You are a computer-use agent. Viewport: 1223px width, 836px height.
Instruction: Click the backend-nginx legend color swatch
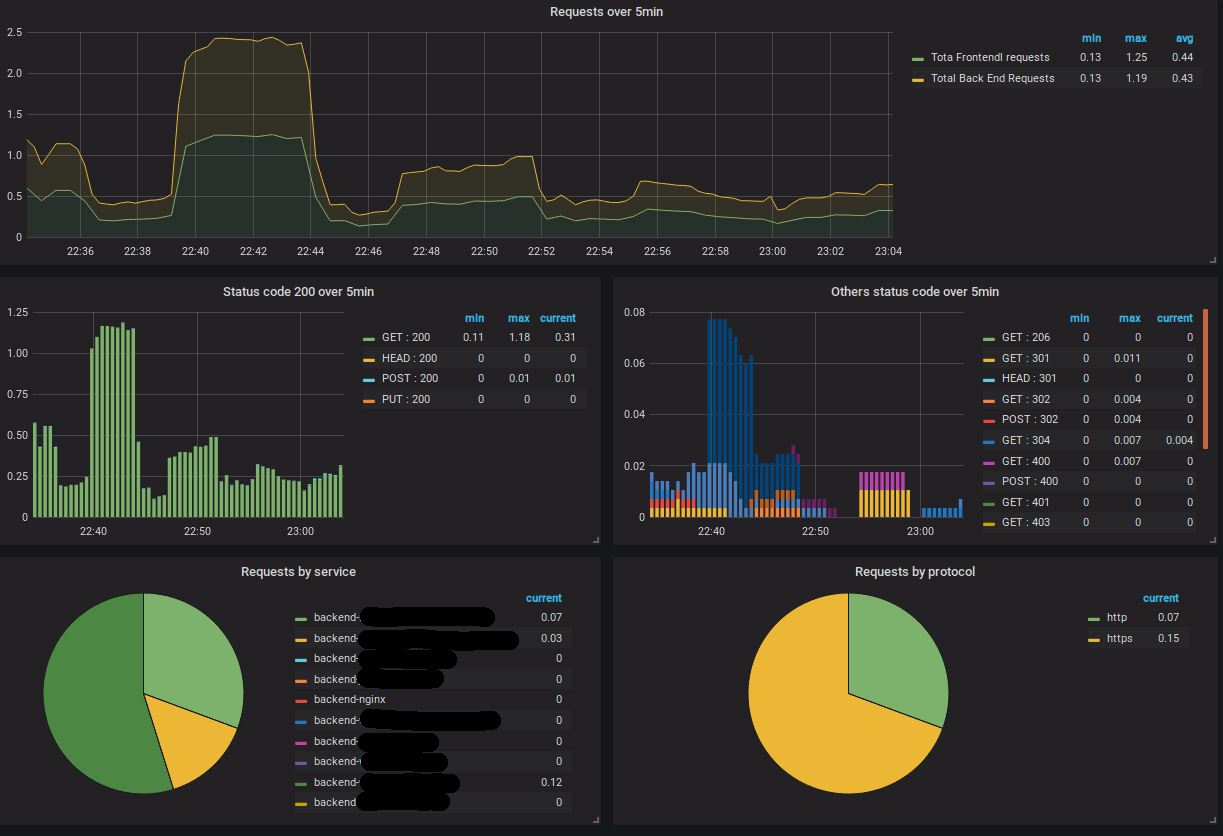tap(301, 700)
